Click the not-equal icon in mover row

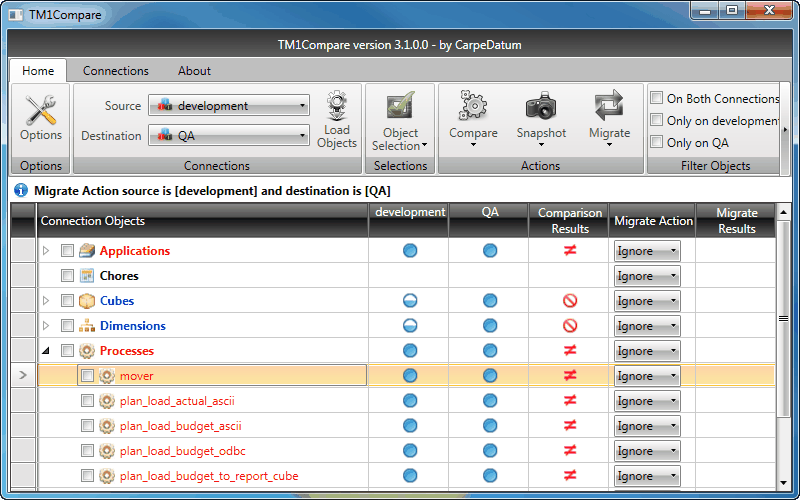(570, 376)
